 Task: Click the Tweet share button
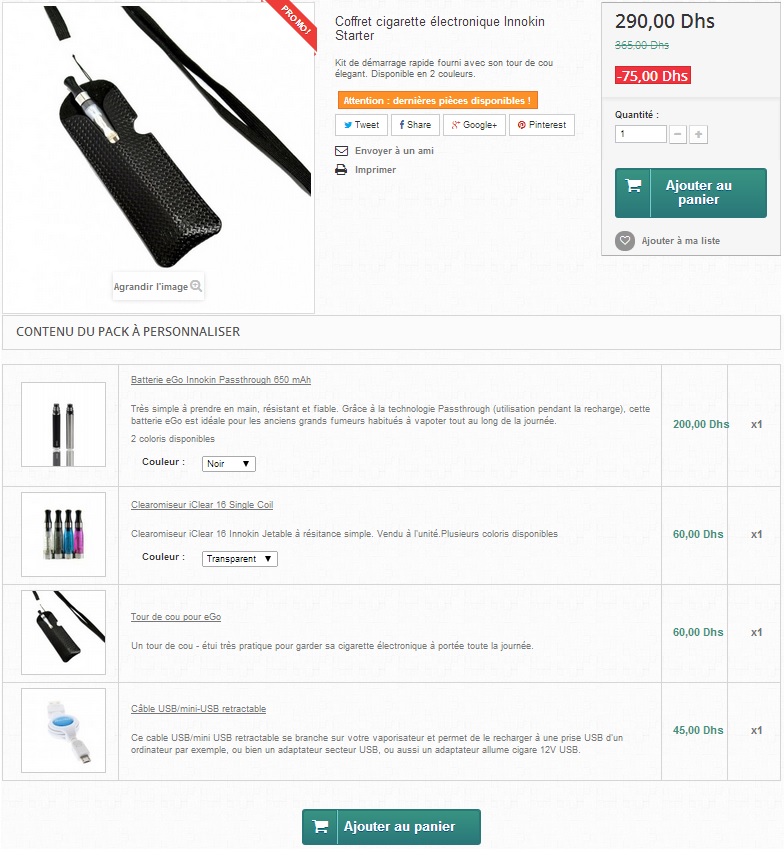click(x=361, y=125)
